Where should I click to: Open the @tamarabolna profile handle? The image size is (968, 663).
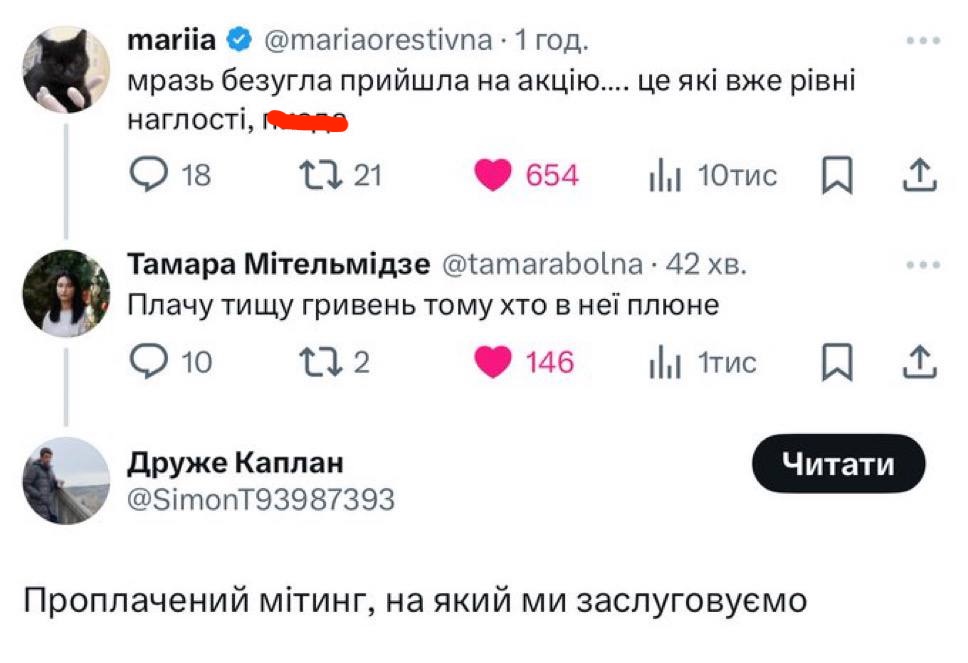point(542,264)
